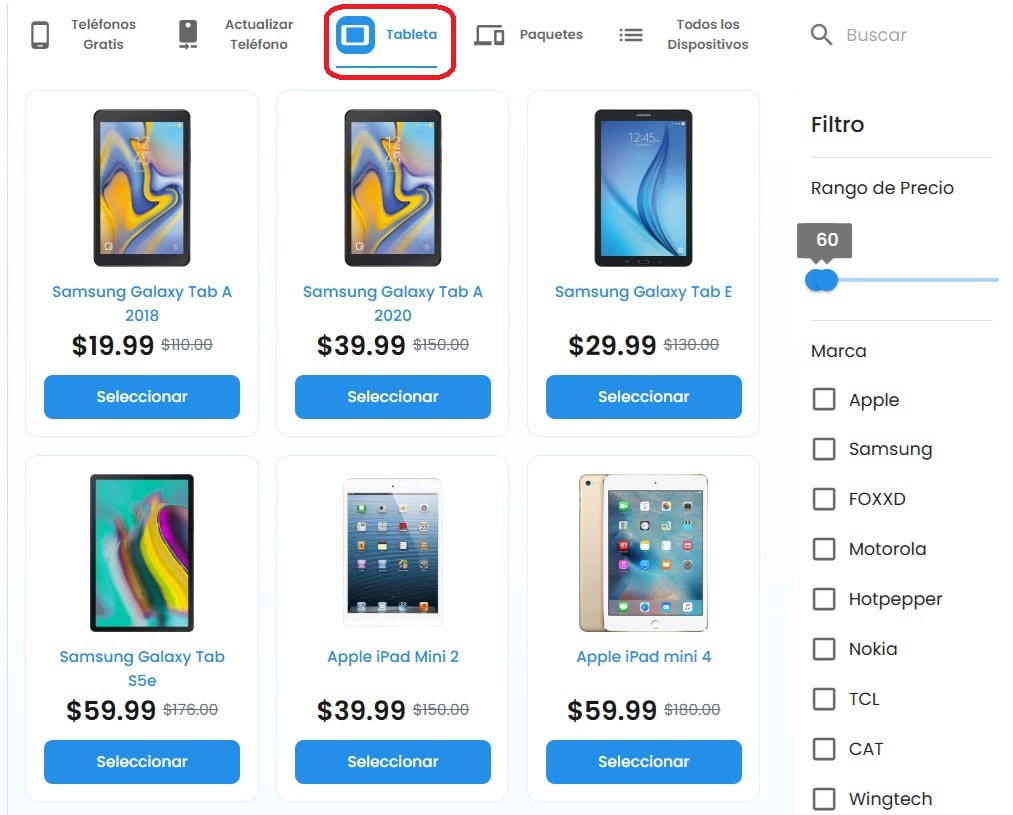1013x815 pixels.
Task: Switch to the Paquetes tab
Action: point(528,35)
